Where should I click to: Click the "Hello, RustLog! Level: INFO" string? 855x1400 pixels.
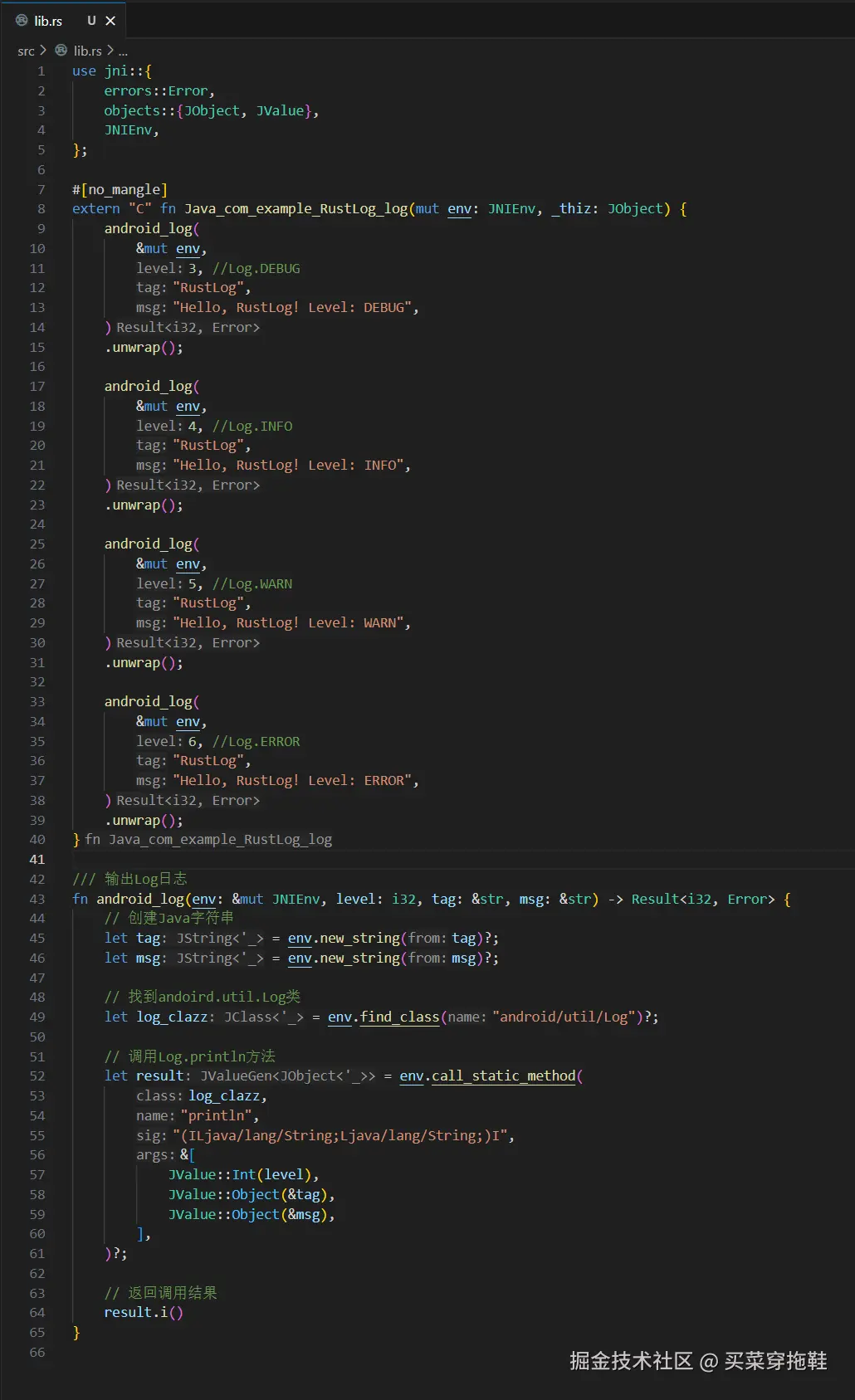(288, 466)
